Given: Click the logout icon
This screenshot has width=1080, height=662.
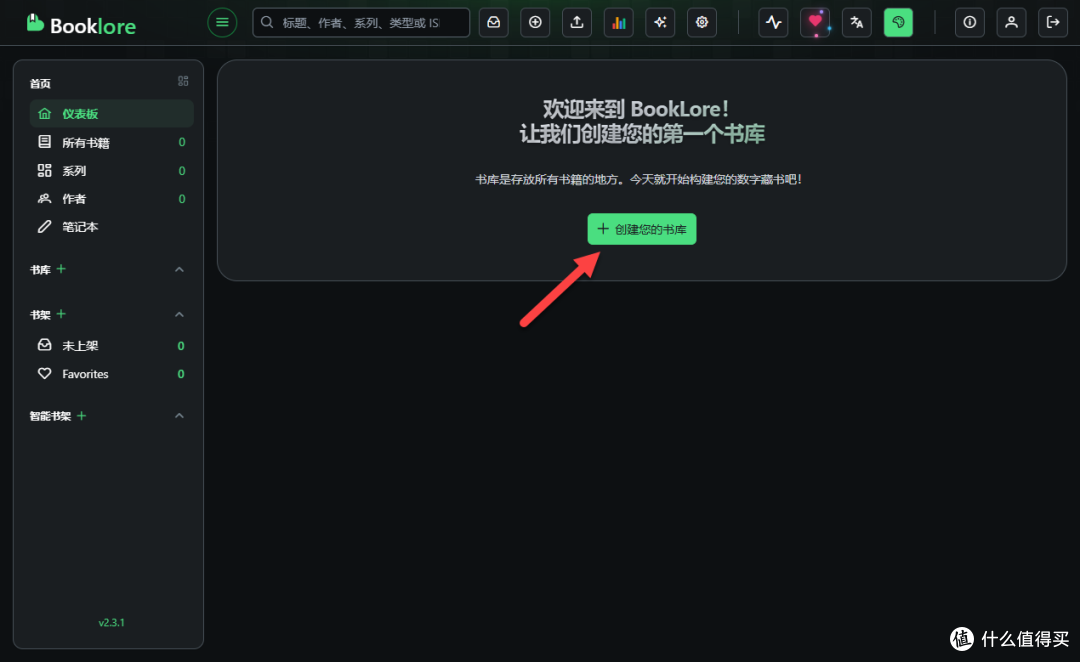Looking at the screenshot, I should pyautogui.click(x=1053, y=23).
